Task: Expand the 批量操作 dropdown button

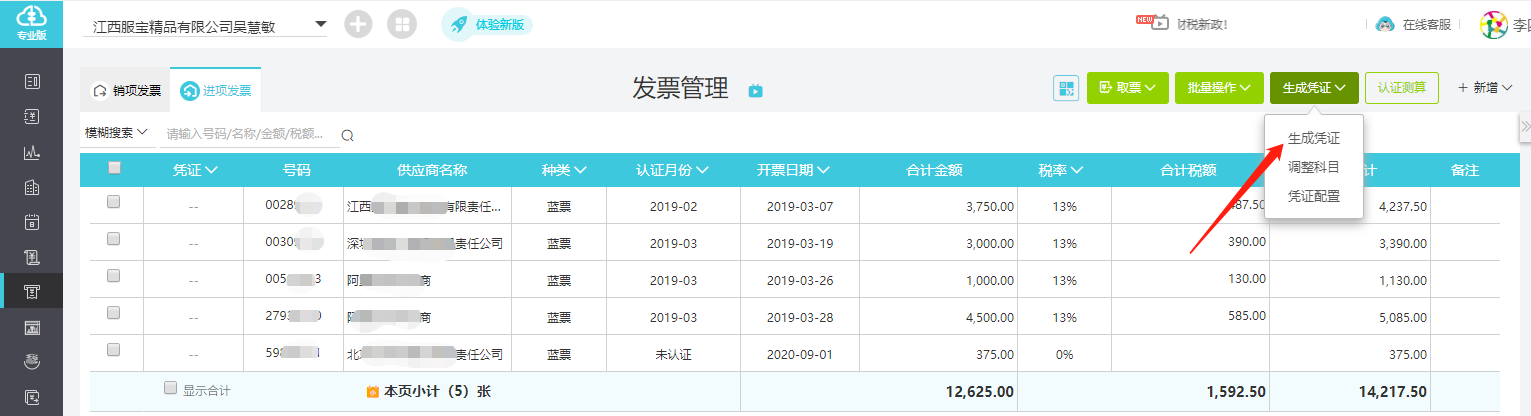Action: (x=1218, y=88)
